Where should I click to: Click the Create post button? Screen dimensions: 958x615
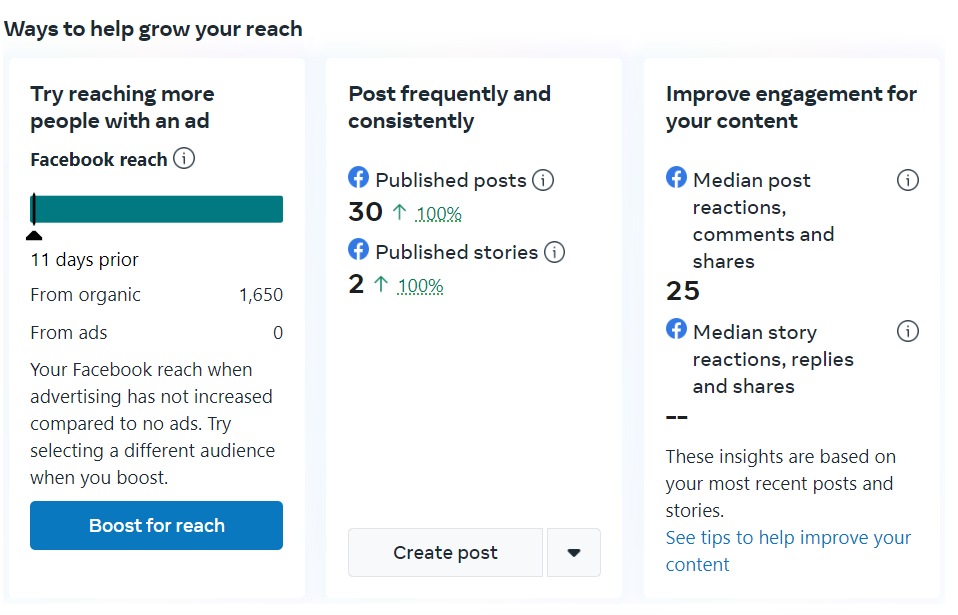[x=445, y=553]
